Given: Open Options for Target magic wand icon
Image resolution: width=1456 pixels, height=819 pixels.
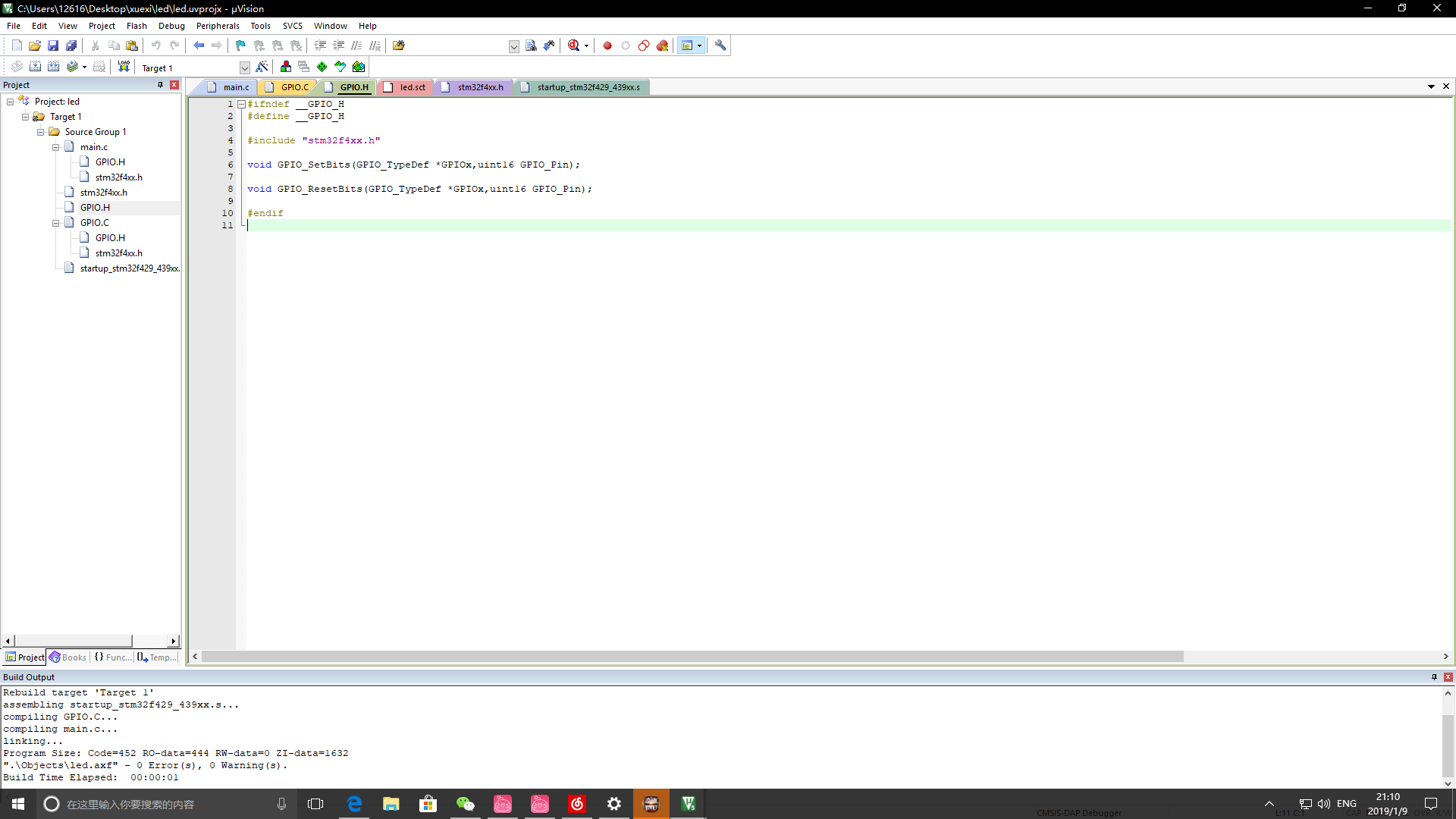Looking at the screenshot, I should coord(262,67).
